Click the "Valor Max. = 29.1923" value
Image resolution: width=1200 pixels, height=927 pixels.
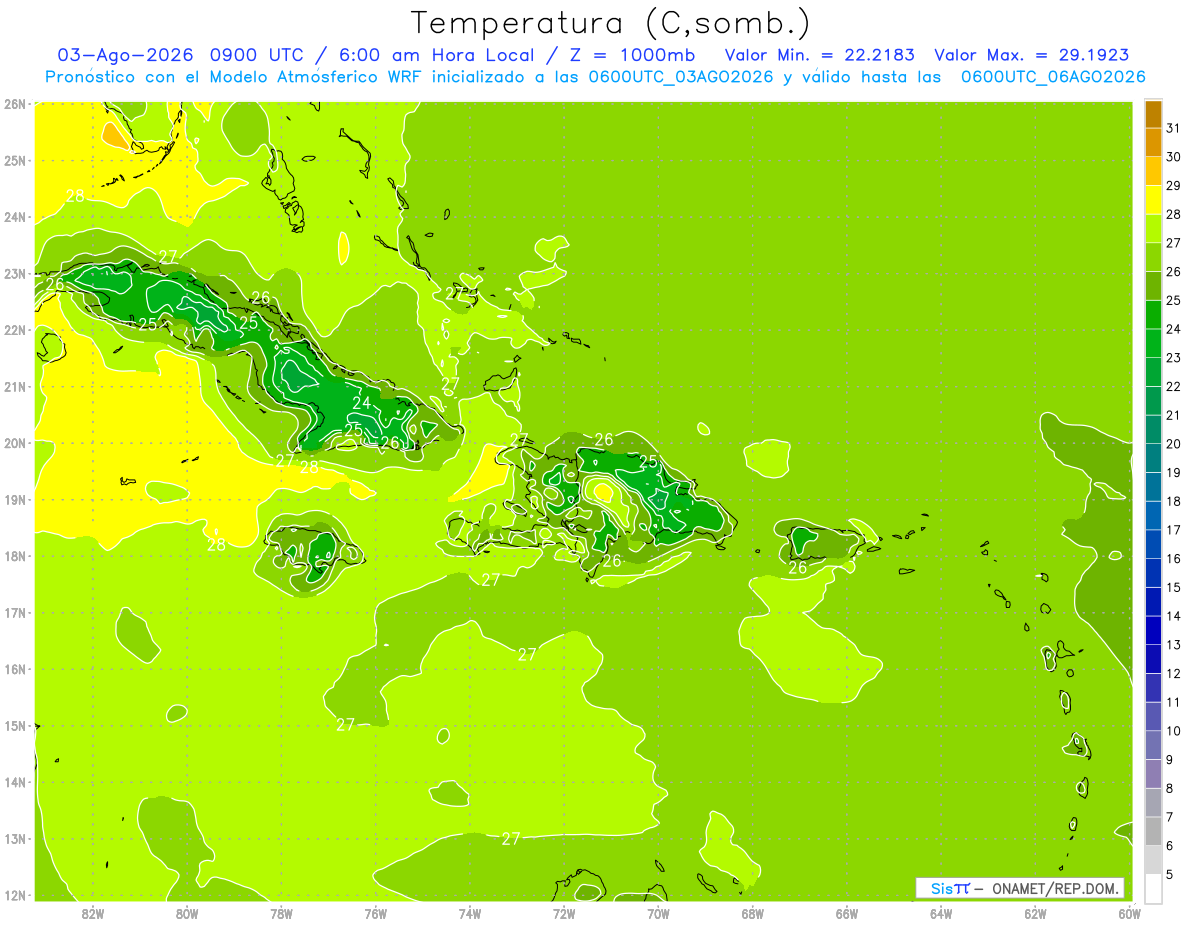point(1032,55)
